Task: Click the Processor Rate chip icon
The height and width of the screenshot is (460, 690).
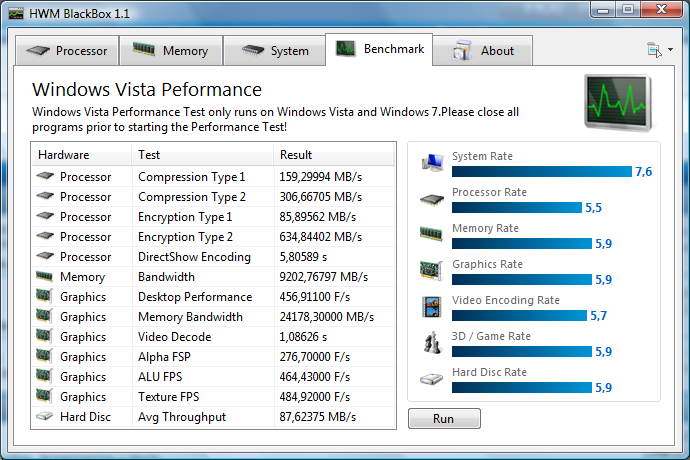Action: 432,200
